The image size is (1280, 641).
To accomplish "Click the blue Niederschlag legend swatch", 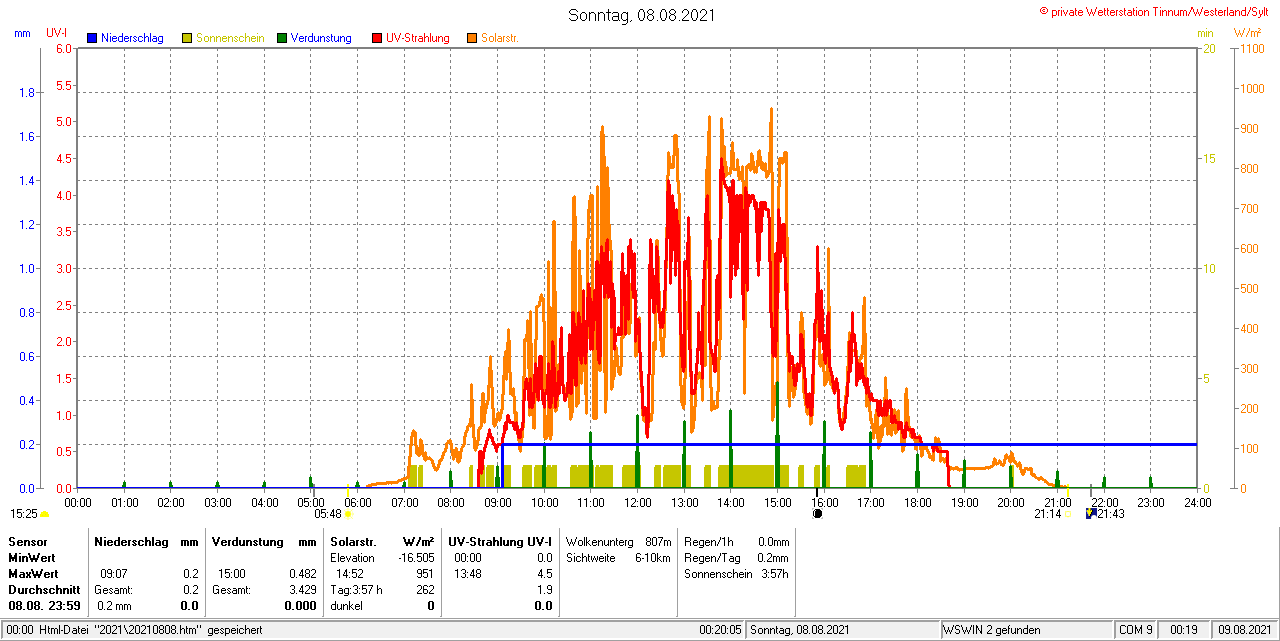I will (92, 38).
